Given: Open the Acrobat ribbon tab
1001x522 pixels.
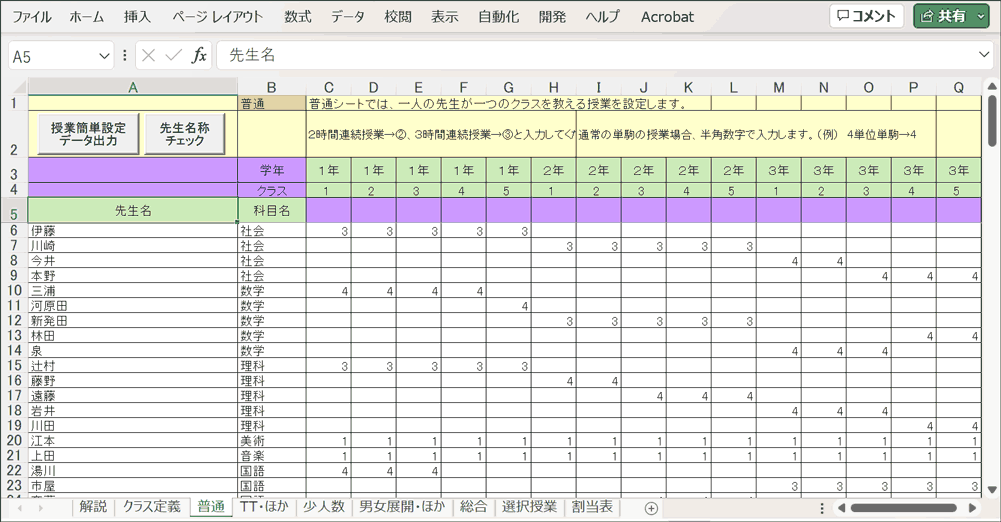Looking at the screenshot, I should coord(667,17).
